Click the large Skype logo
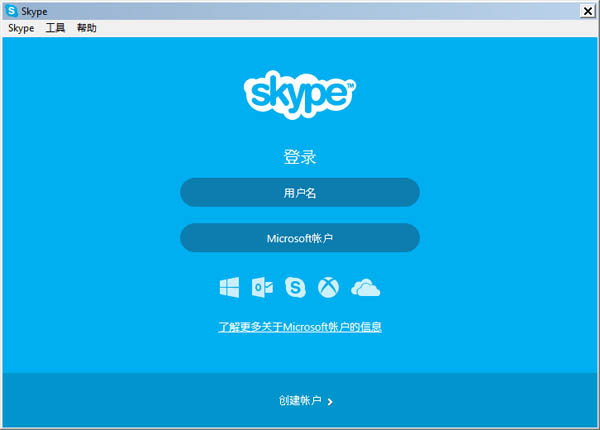Image resolution: width=600 pixels, height=430 pixels. [300, 94]
